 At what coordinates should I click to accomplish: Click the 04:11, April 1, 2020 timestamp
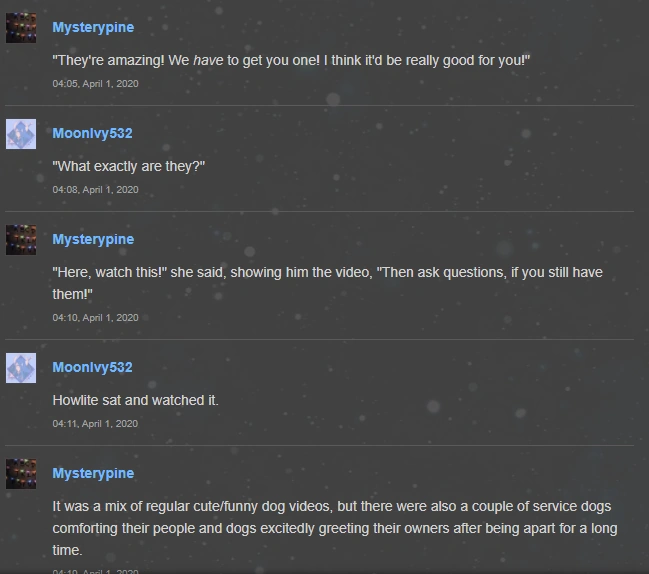(x=95, y=423)
